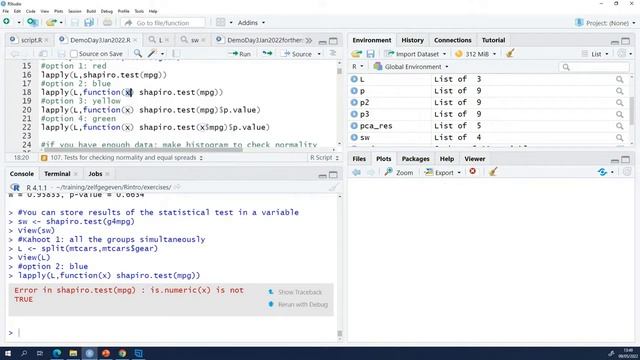Toggle the Source on Save checkbox
The image size is (640, 360).
tap(74, 54)
